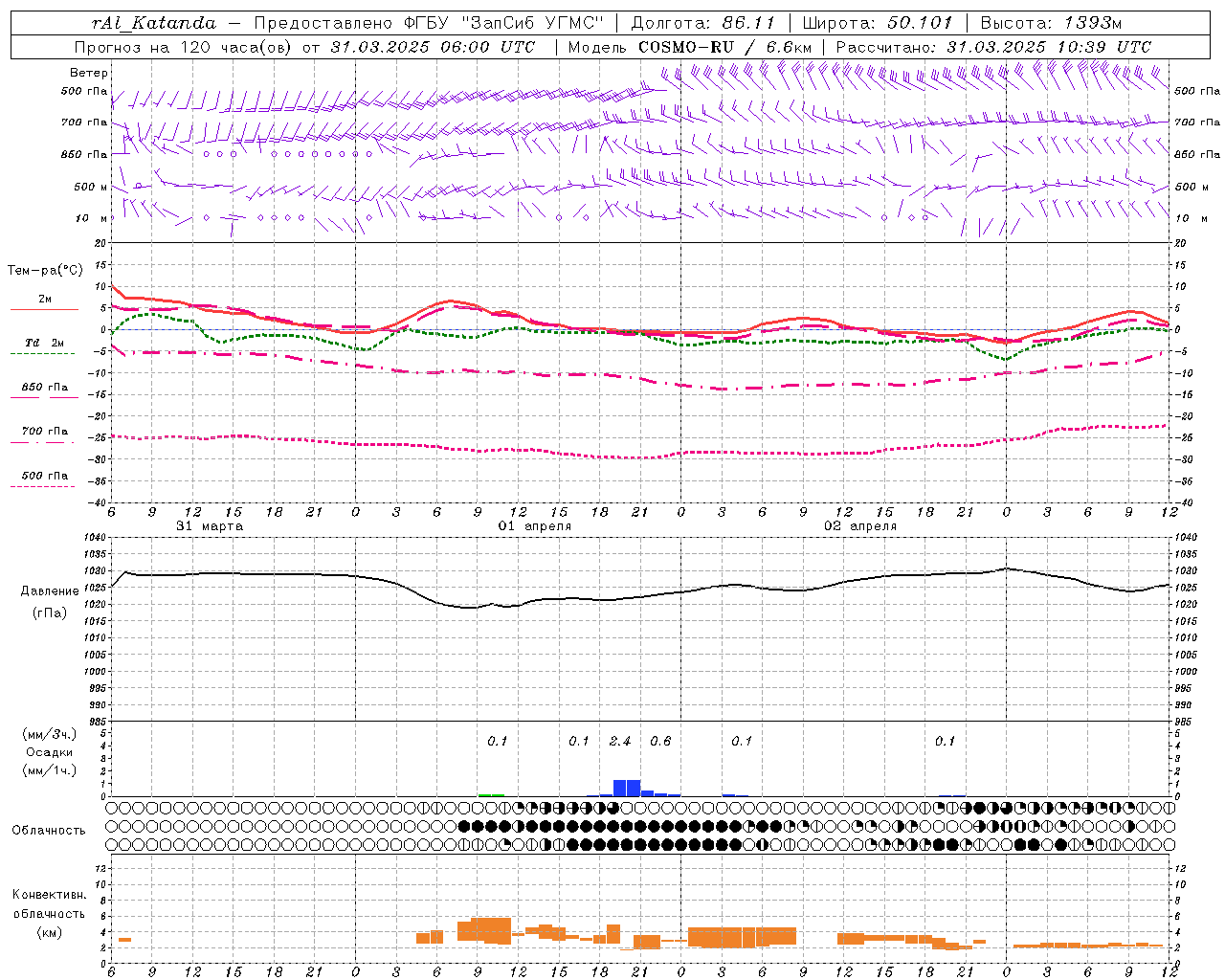Click the 0.6 precipitation amount
The image size is (1225, 980).
click(660, 741)
